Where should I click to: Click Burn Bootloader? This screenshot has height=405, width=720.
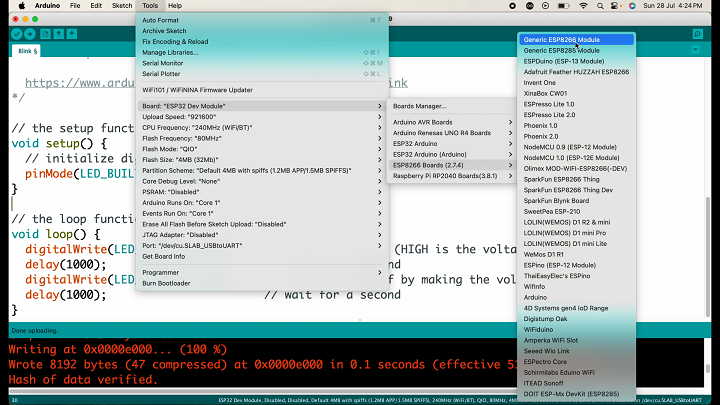pos(262,283)
